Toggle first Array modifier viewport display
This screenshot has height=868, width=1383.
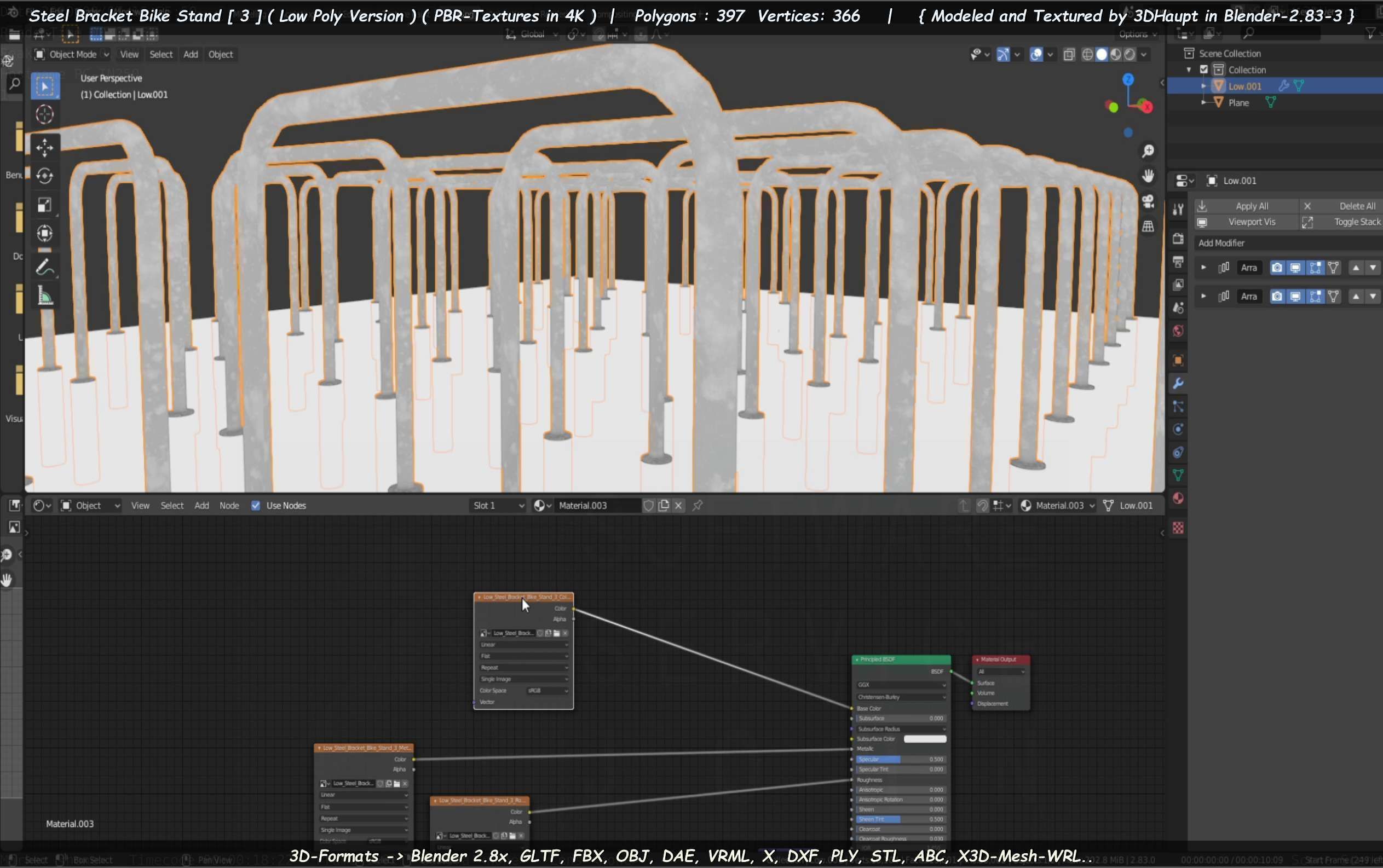tap(1295, 268)
